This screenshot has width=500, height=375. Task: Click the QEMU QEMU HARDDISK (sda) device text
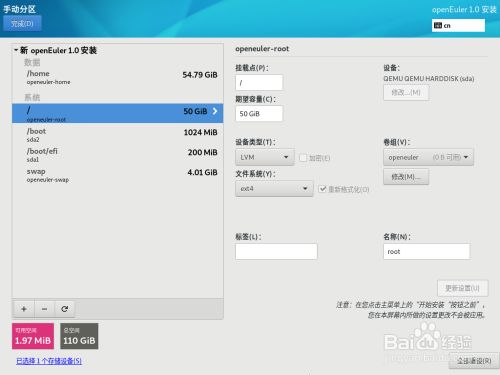click(x=429, y=79)
